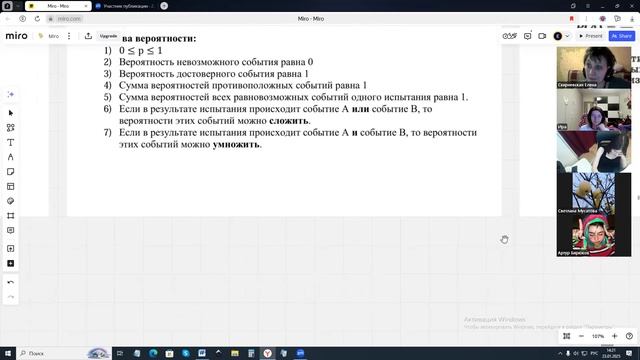Select the Text tool

[x=11, y=142]
